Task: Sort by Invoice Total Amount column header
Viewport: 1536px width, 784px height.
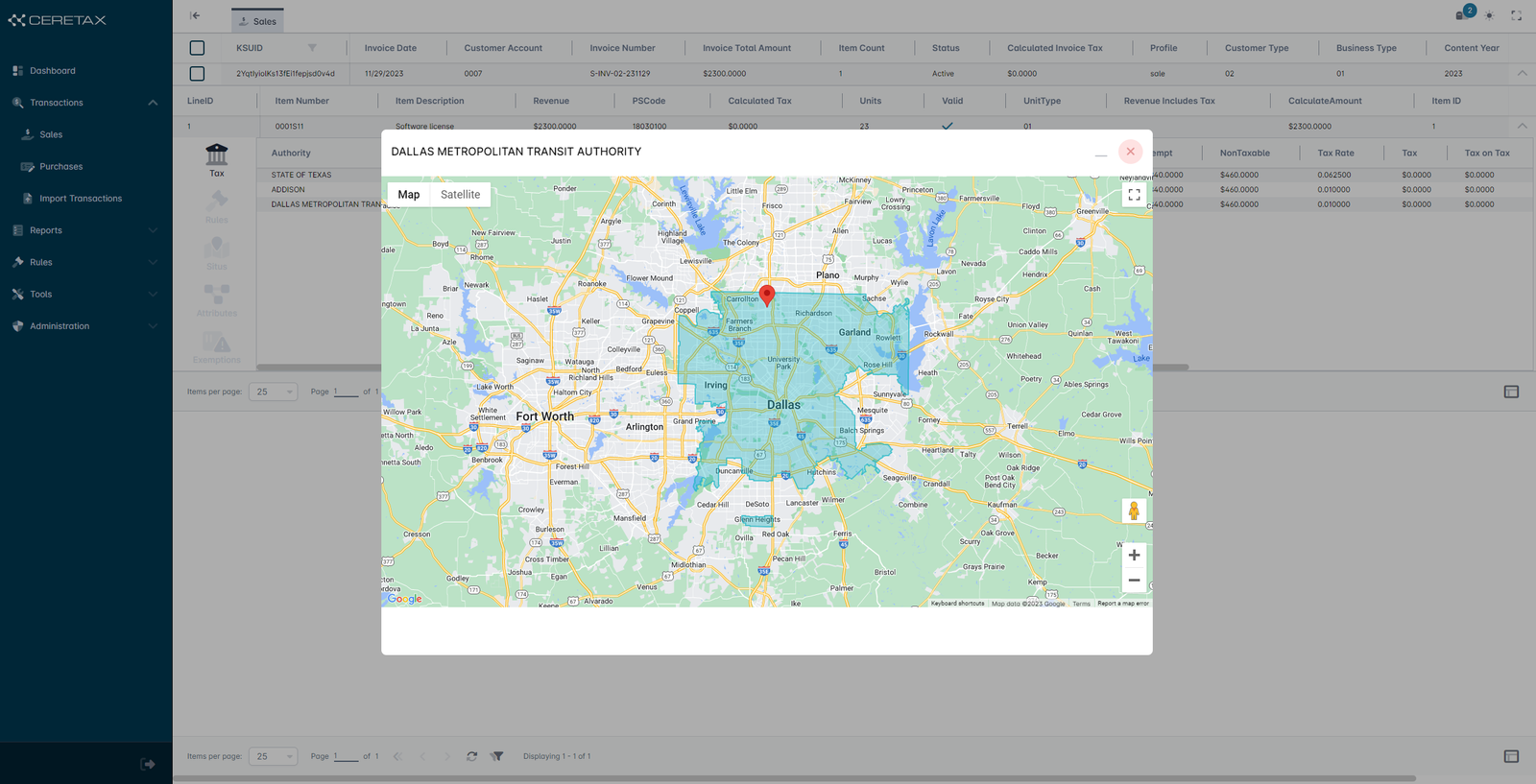Action: tap(747, 48)
